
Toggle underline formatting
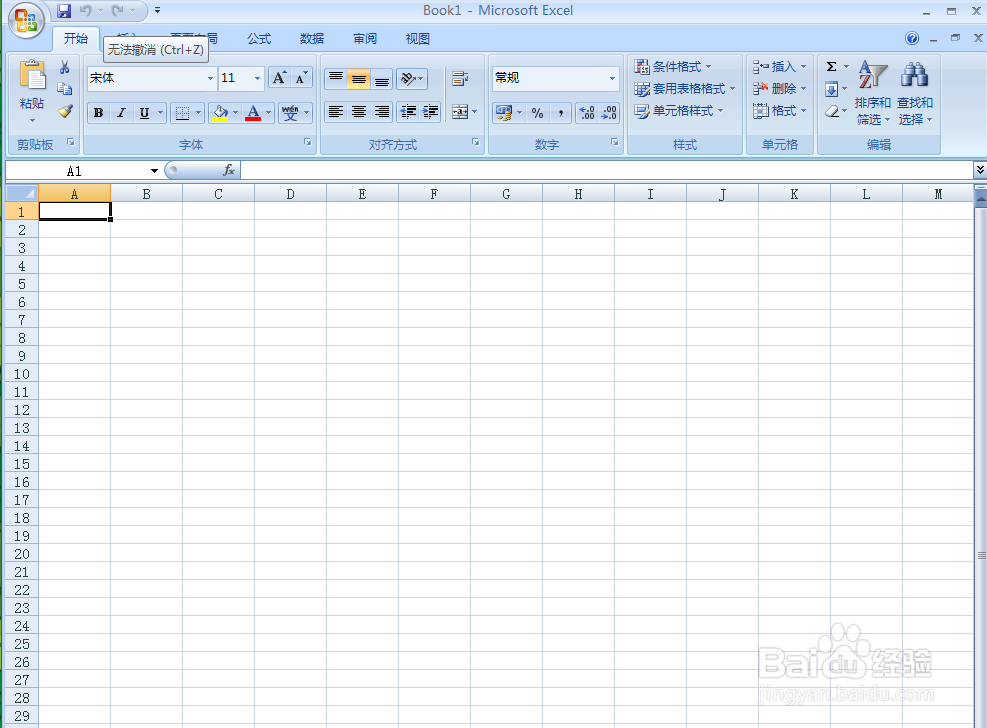pos(144,113)
